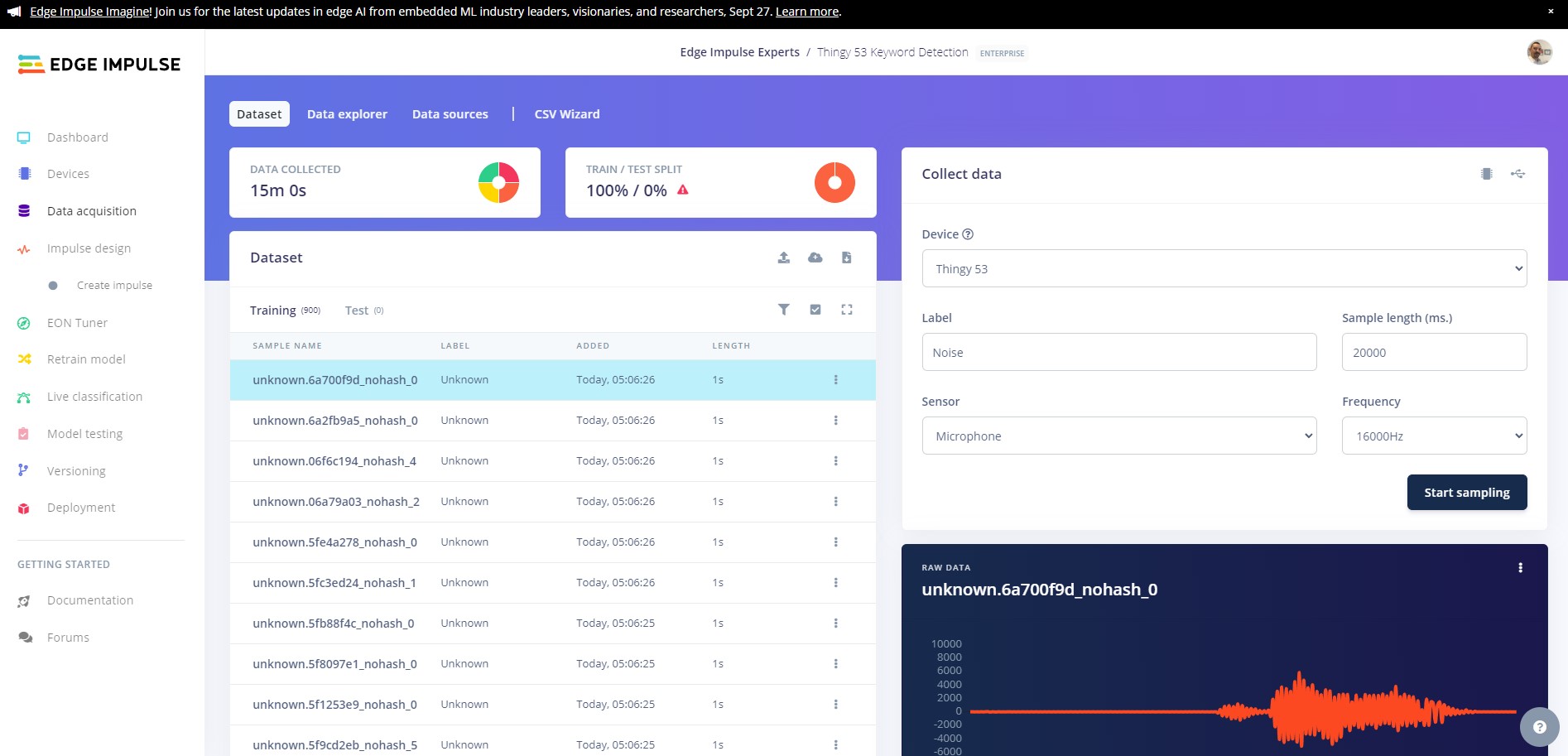The height and width of the screenshot is (756, 1568).
Task: Expand the Frequency dropdown showing 16000Hz
Action: 1434,436
